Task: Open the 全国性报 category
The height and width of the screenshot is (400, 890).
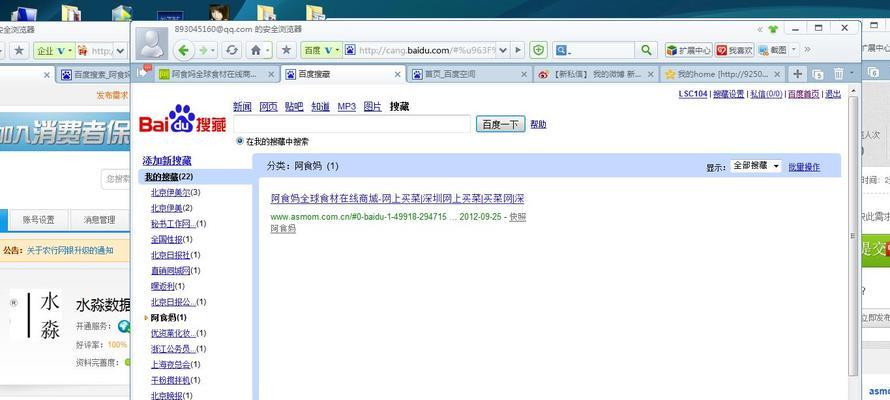Action: tap(166, 239)
